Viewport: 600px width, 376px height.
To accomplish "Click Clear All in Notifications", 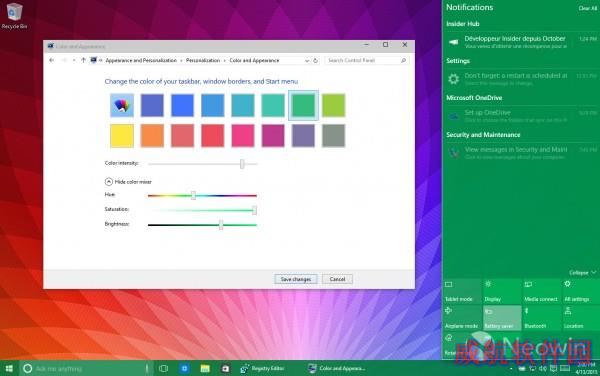I will 587,8.
